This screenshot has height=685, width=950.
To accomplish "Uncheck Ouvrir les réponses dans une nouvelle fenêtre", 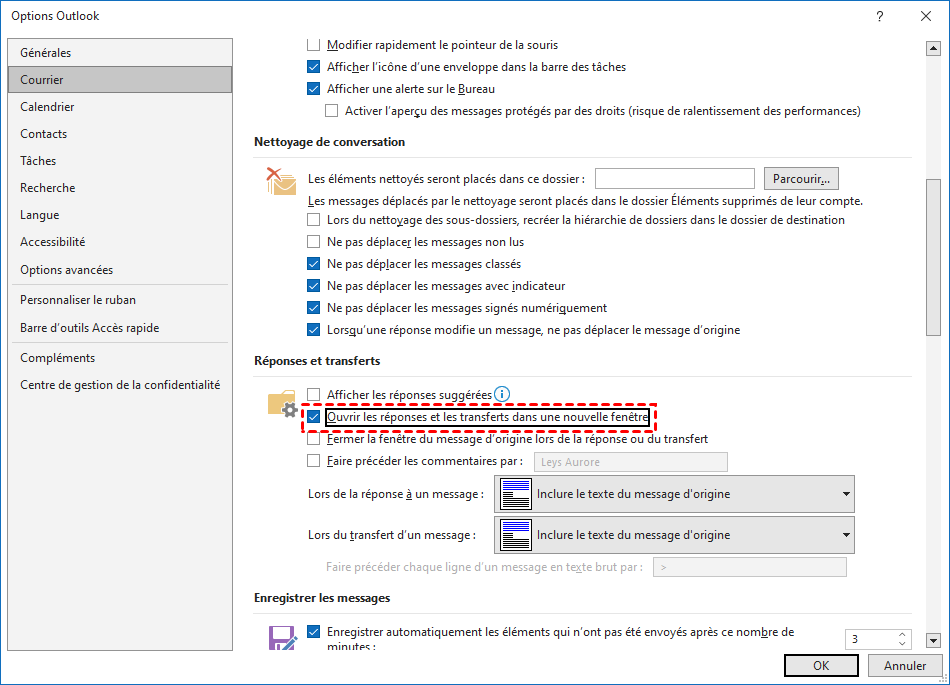I will 313,417.
